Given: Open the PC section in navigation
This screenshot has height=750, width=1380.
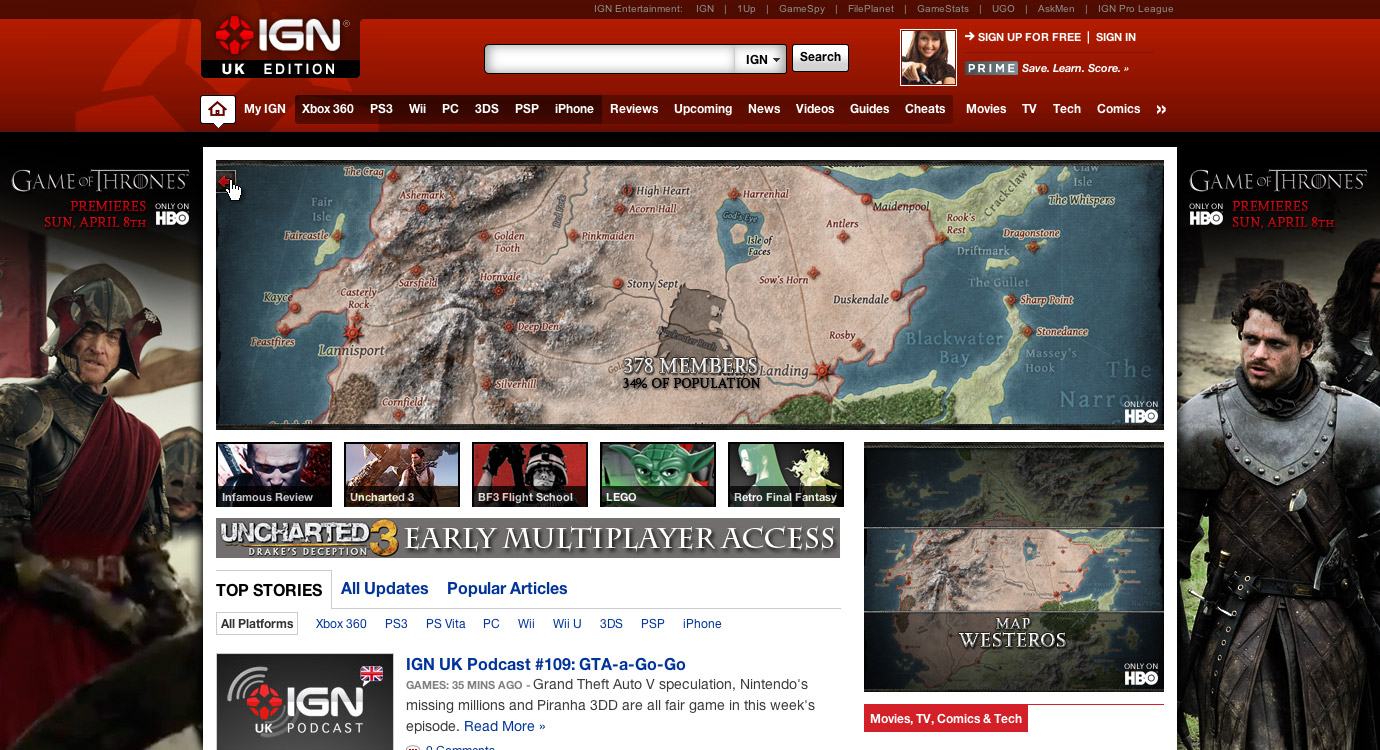Looking at the screenshot, I should 450,109.
